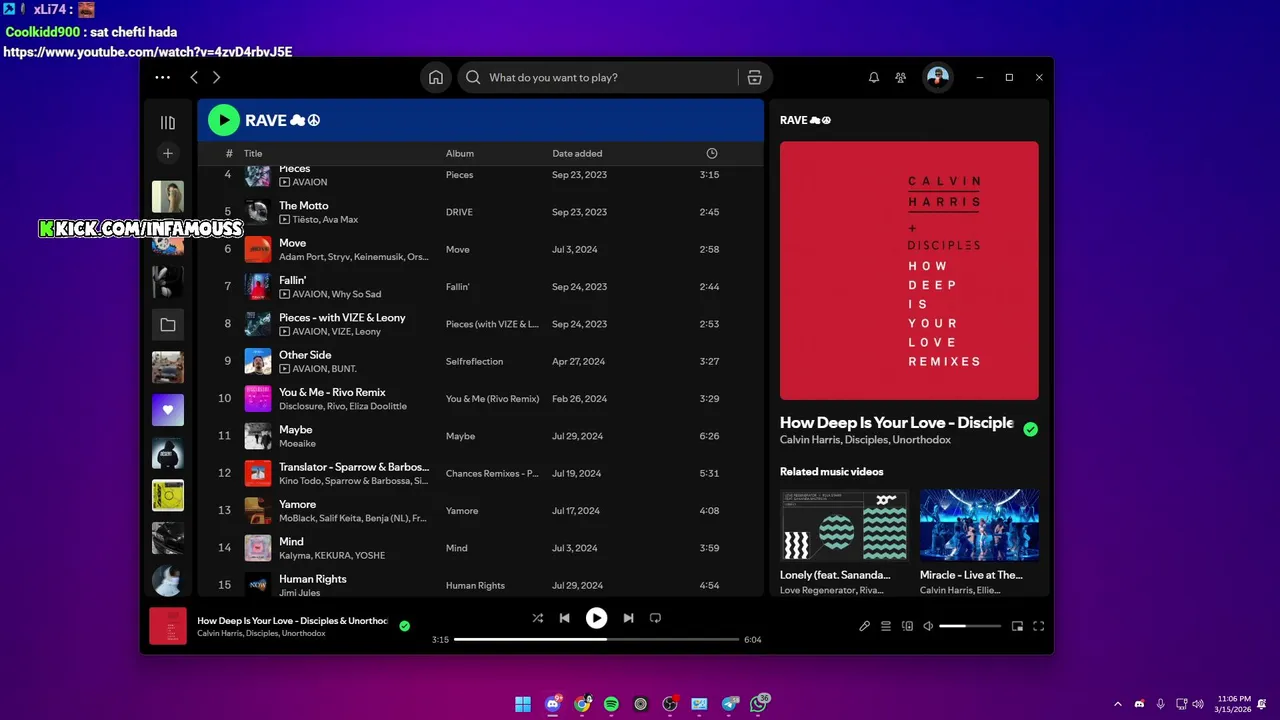Open Miracle - Live at The... music video
1280x720 pixels.
(979, 525)
